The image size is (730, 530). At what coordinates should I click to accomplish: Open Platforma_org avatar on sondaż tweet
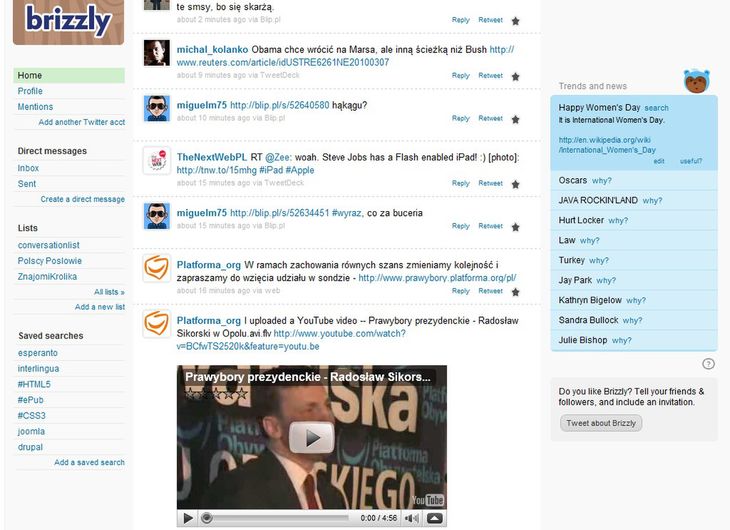click(x=156, y=268)
